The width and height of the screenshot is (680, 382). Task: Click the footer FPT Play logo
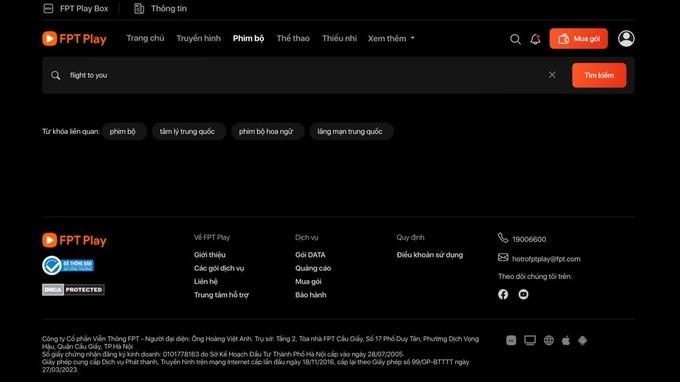tap(74, 240)
